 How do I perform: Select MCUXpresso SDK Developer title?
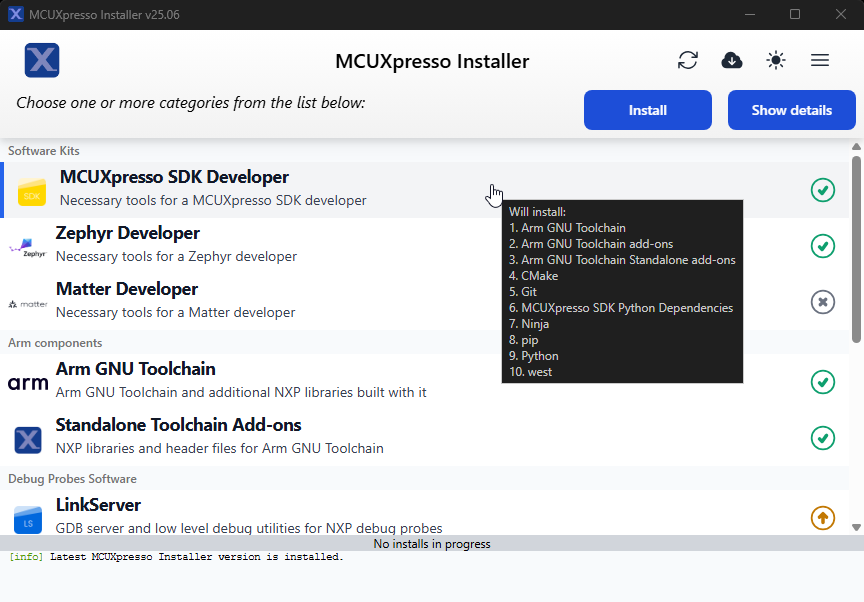click(174, 177)
